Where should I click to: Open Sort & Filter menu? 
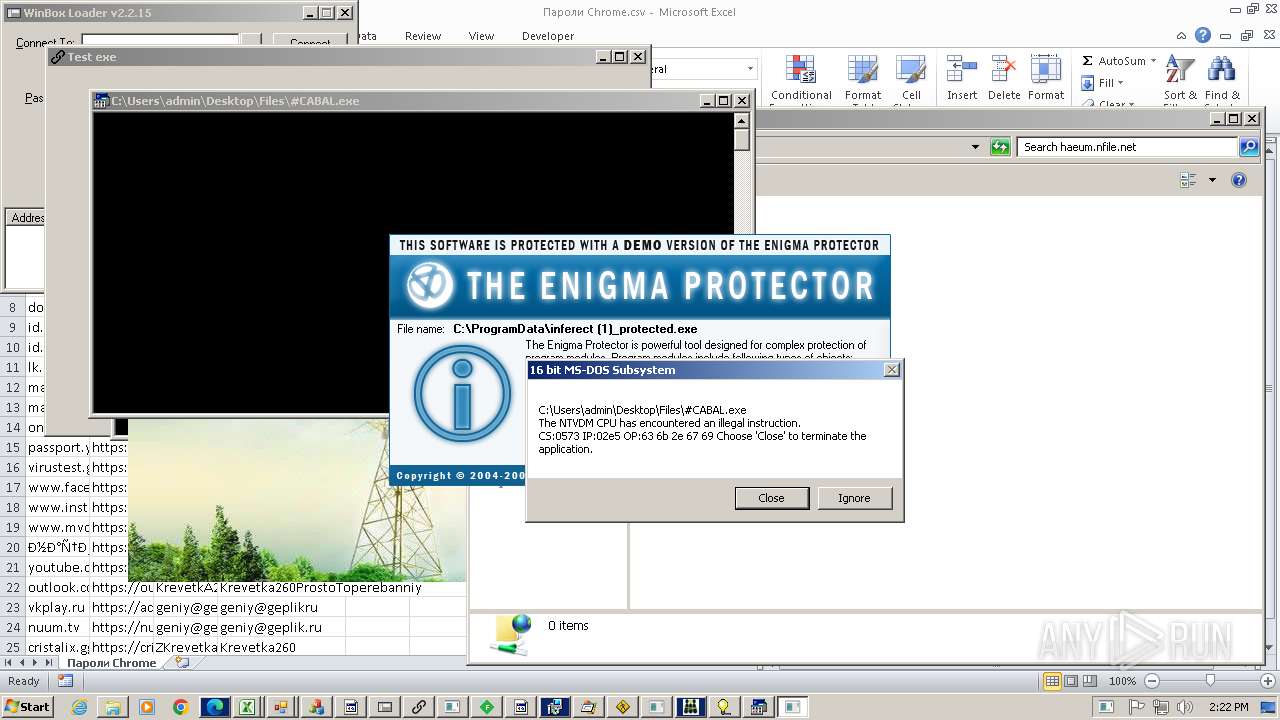(x=1180, y=78)
